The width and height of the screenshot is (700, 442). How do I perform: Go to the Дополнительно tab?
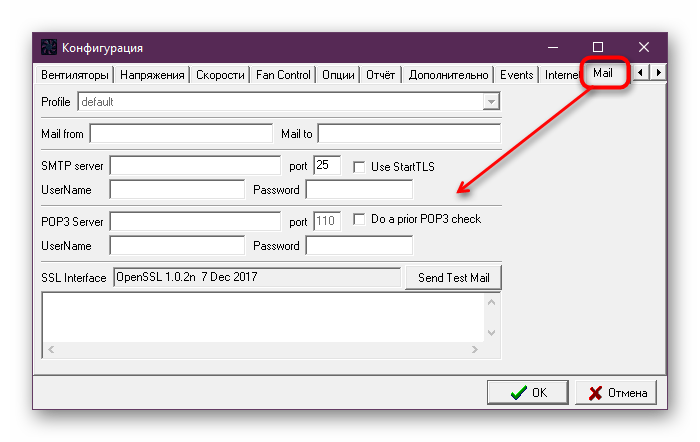point(449,75)
